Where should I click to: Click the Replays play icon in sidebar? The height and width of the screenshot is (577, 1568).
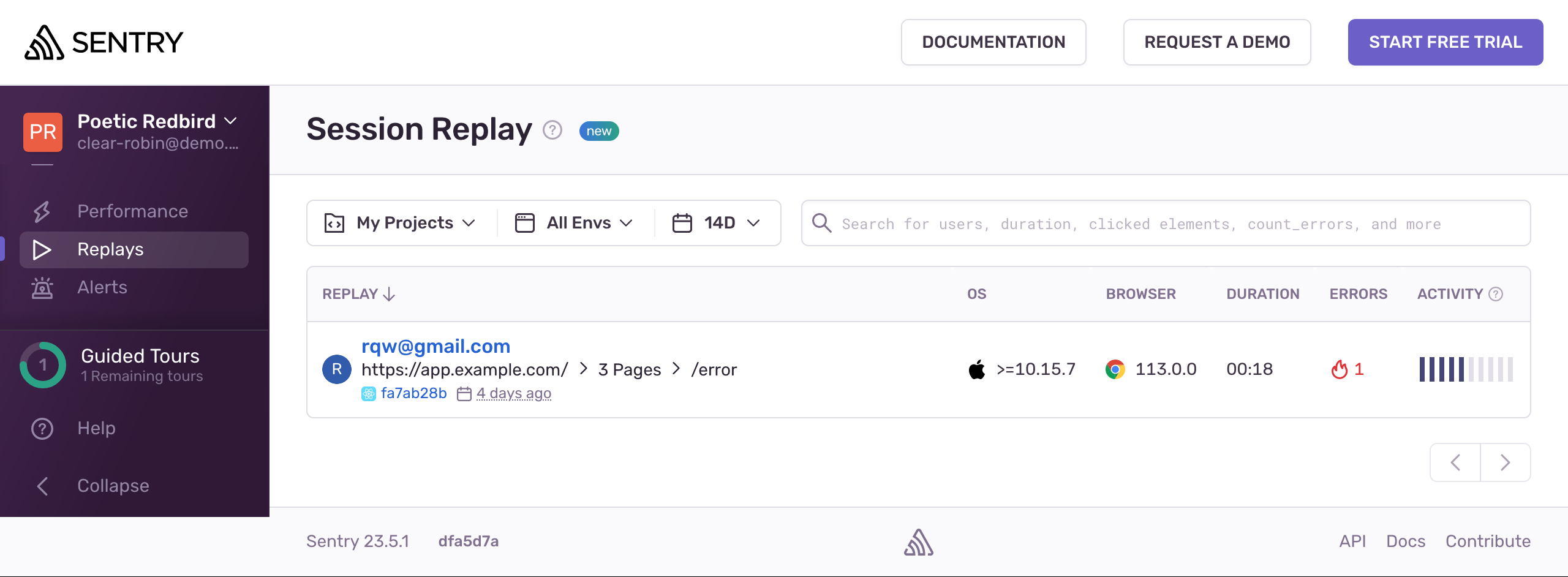click(42, 249)
